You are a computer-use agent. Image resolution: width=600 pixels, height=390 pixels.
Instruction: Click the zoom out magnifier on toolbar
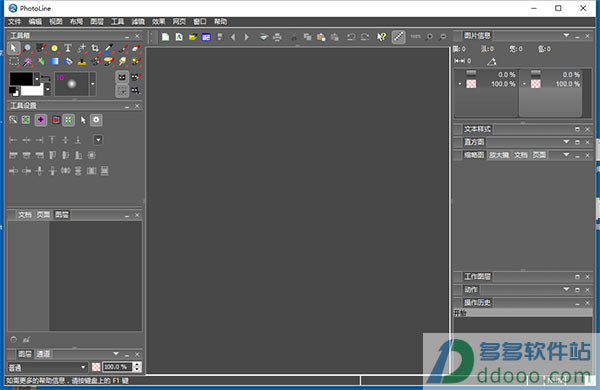coord(443,37)
